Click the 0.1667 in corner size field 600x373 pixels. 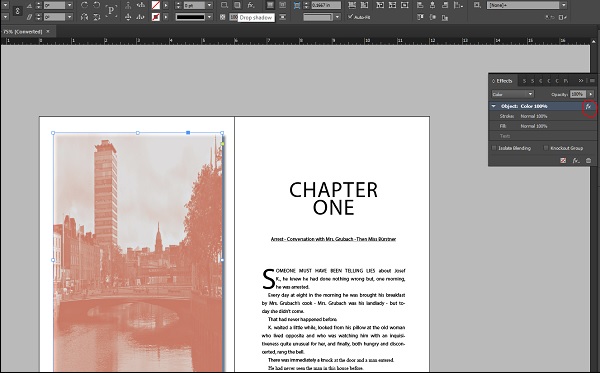[x=326, y=5]
